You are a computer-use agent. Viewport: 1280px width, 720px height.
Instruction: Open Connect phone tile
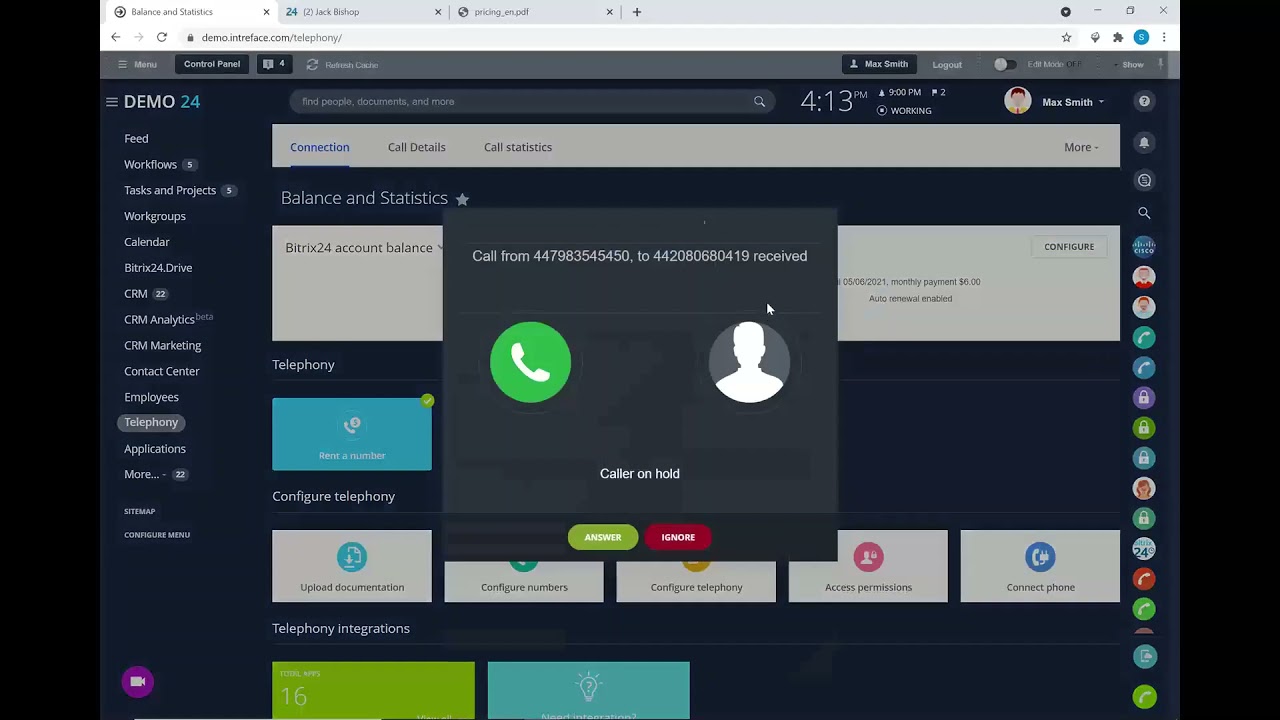[x=1040, y=566]
